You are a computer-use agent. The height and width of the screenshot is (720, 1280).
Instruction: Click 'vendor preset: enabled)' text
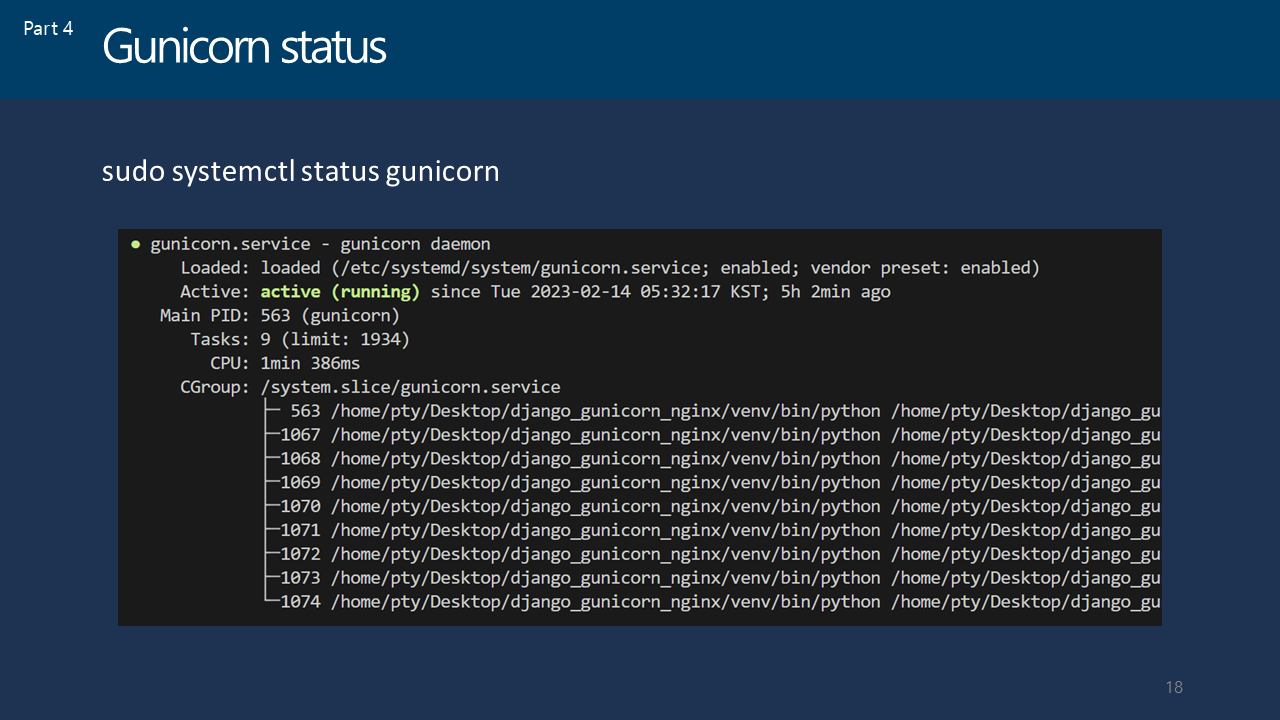(925, 268)
